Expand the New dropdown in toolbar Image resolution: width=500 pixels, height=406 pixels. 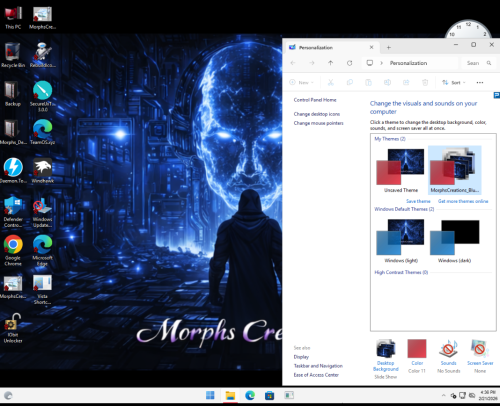point(301,82)
